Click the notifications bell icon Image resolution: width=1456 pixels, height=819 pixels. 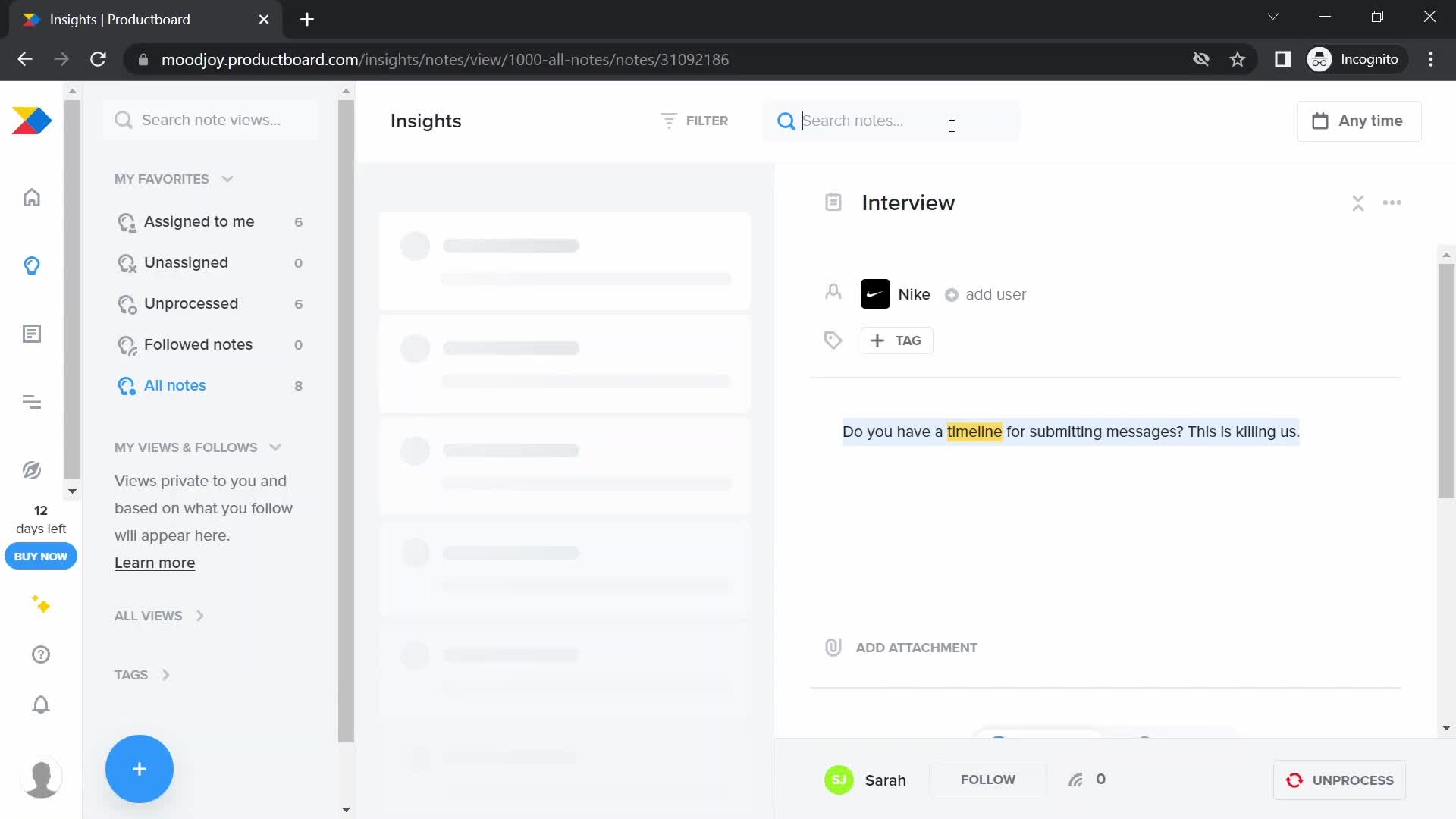coord(40,705)
